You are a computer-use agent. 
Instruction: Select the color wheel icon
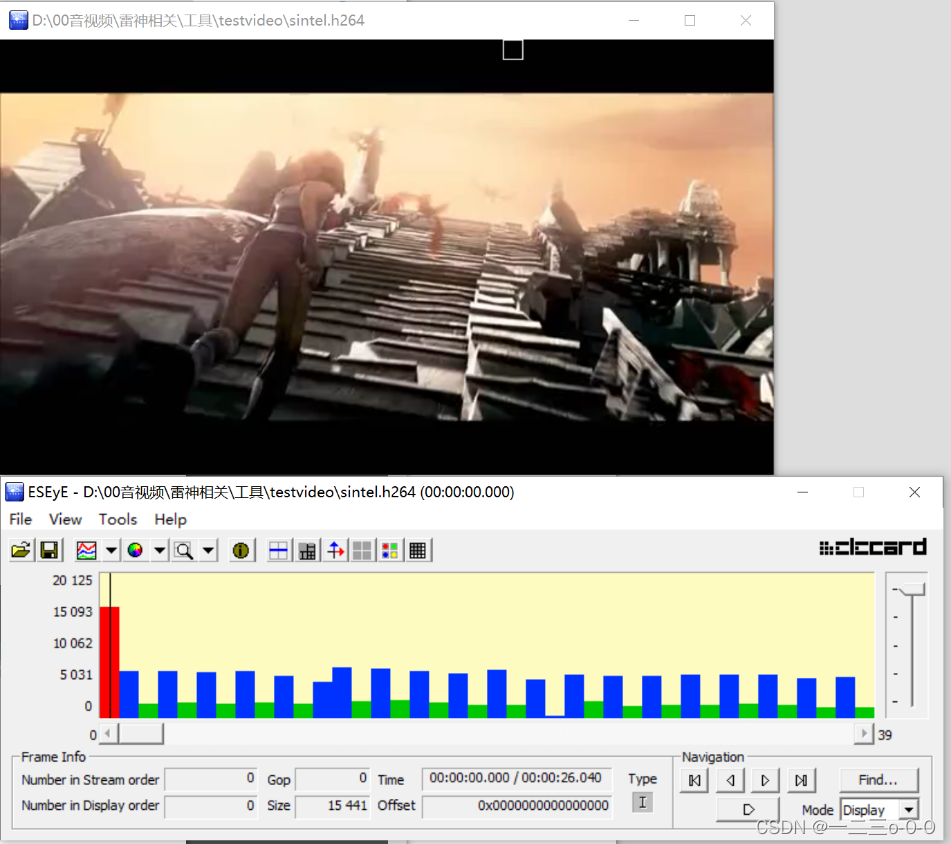(x=135, y=551)
